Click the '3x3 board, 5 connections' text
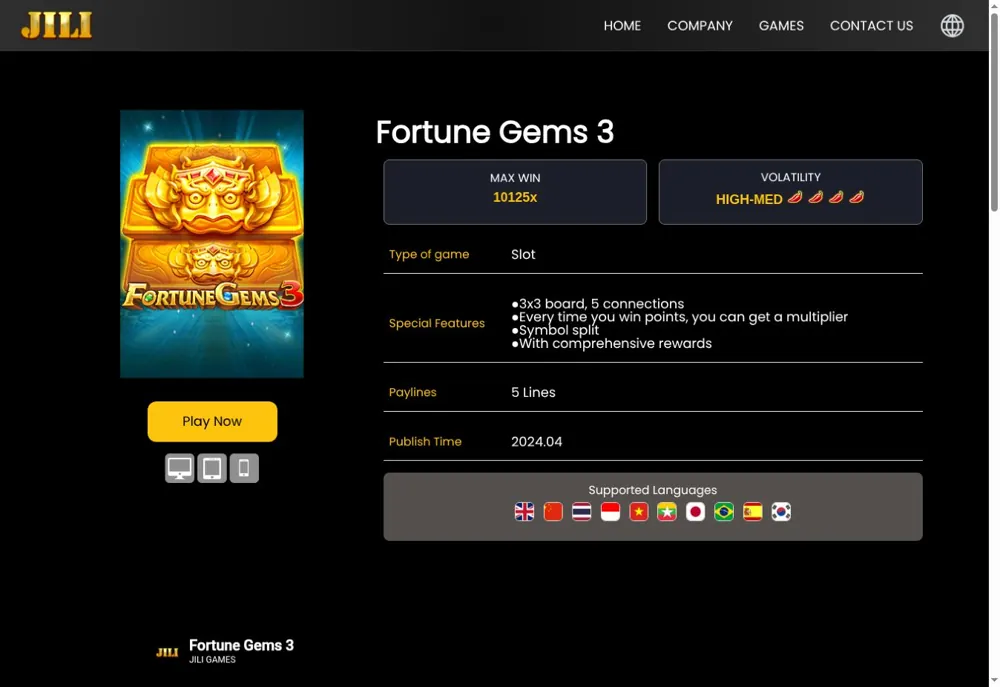This screenshot has height=687, width=1000. click(x=598, y=304)
